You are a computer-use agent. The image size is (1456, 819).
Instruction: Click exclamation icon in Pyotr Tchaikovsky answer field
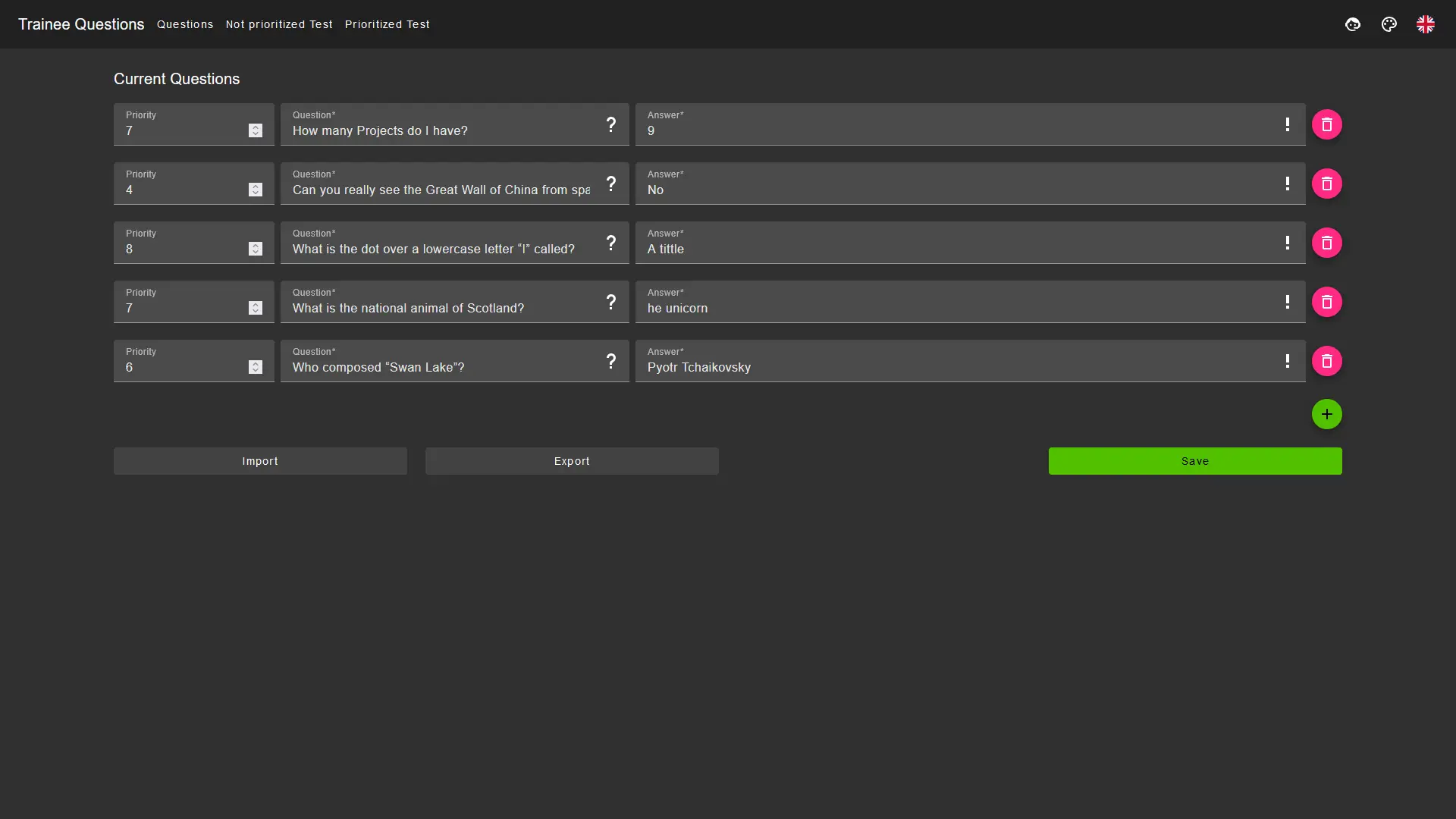point(1287,361)
